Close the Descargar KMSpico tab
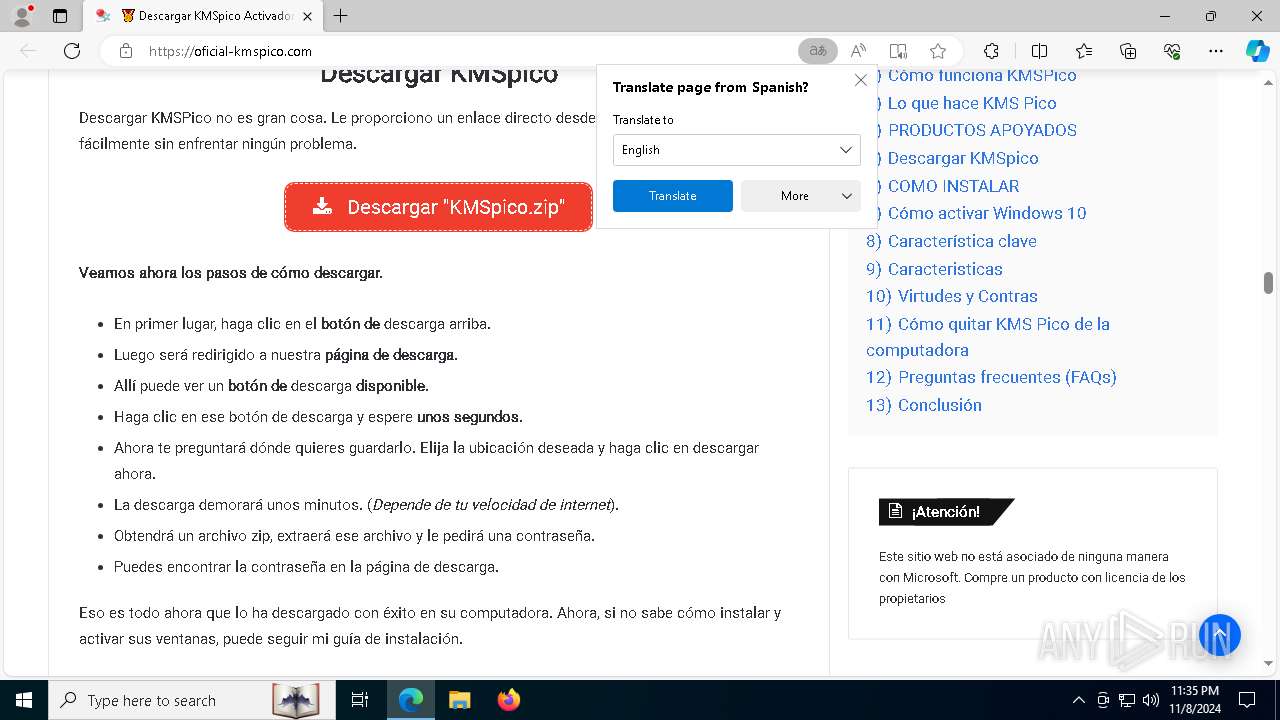 (x=307, y=16)
